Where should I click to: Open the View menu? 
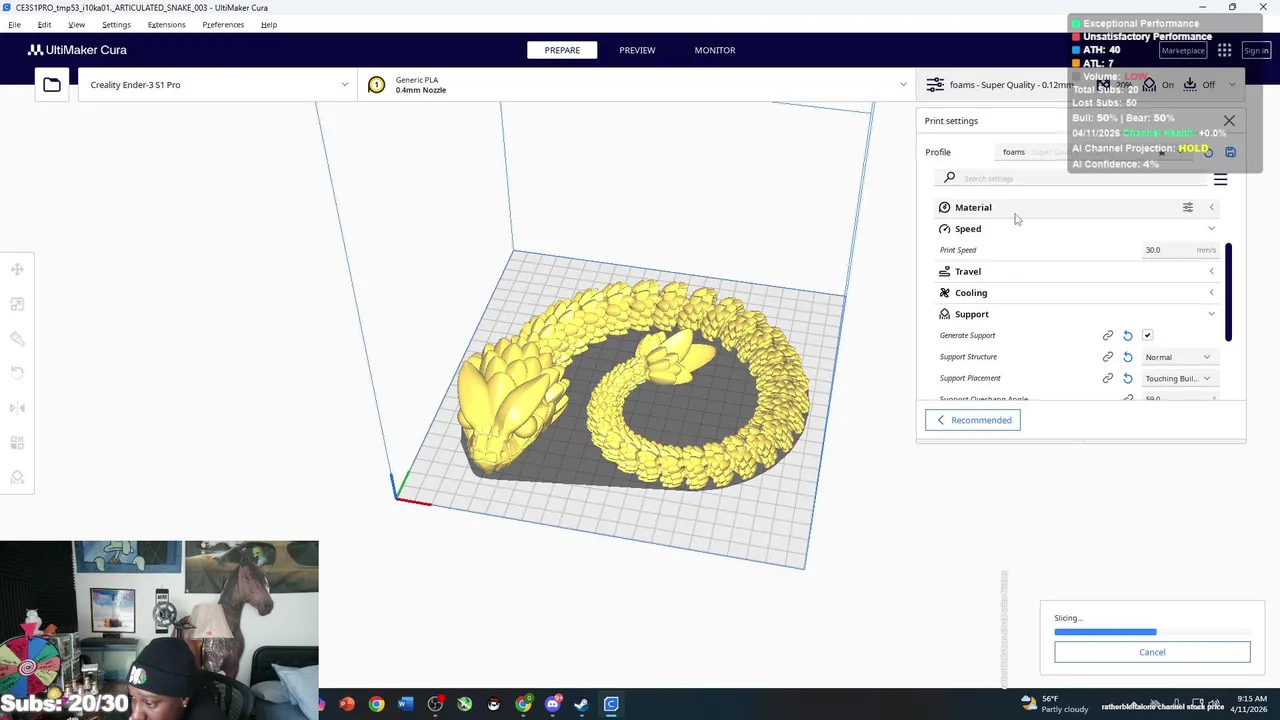76,24
